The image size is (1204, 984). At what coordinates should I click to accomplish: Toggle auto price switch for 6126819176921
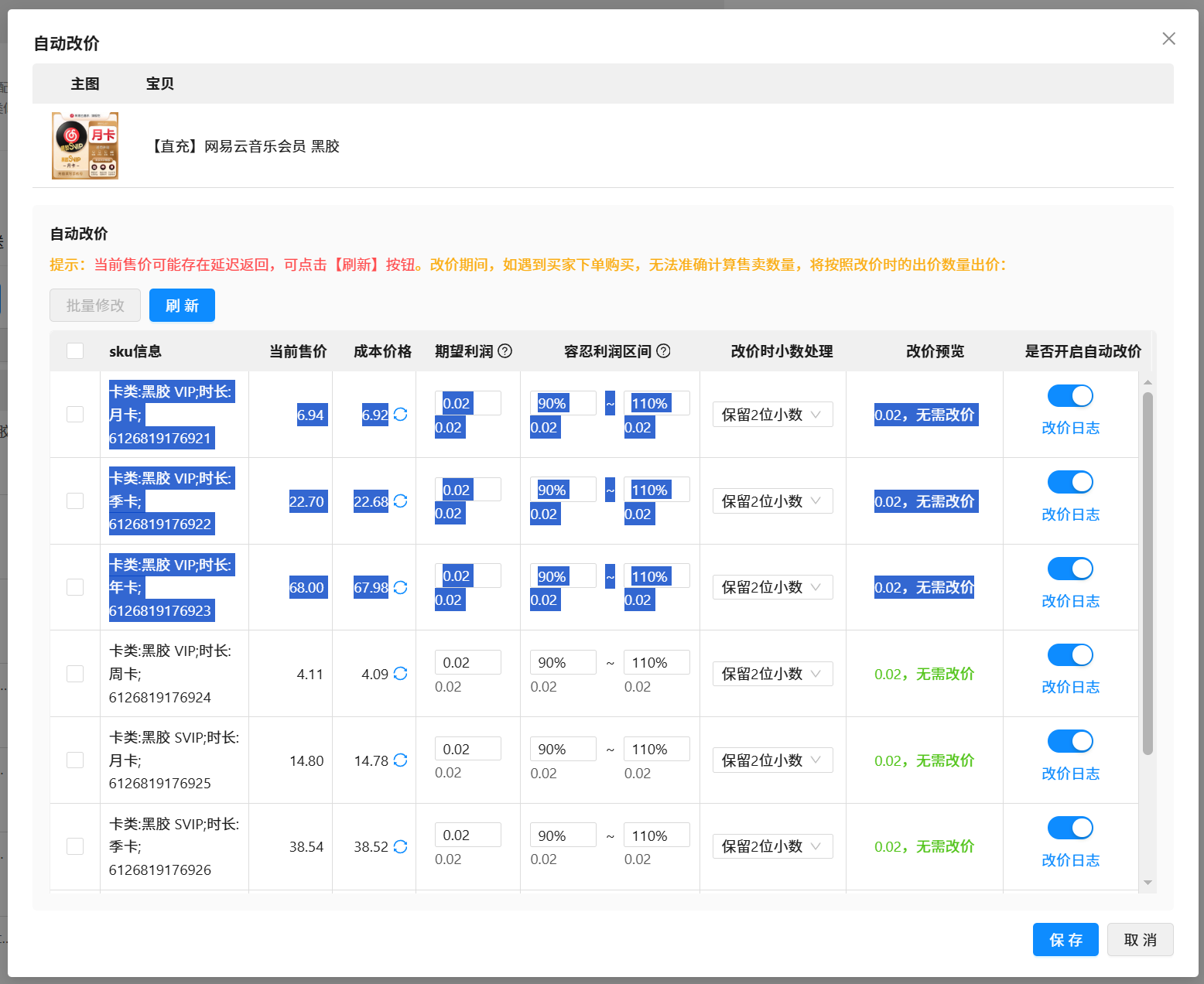[x=1070, y=396]
